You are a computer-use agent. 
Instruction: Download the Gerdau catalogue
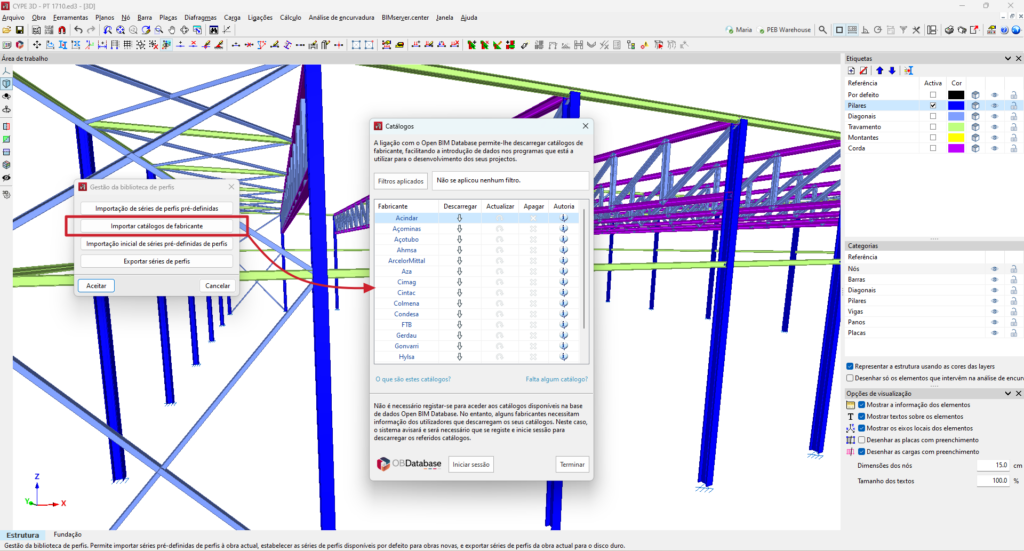click(460, 335)
